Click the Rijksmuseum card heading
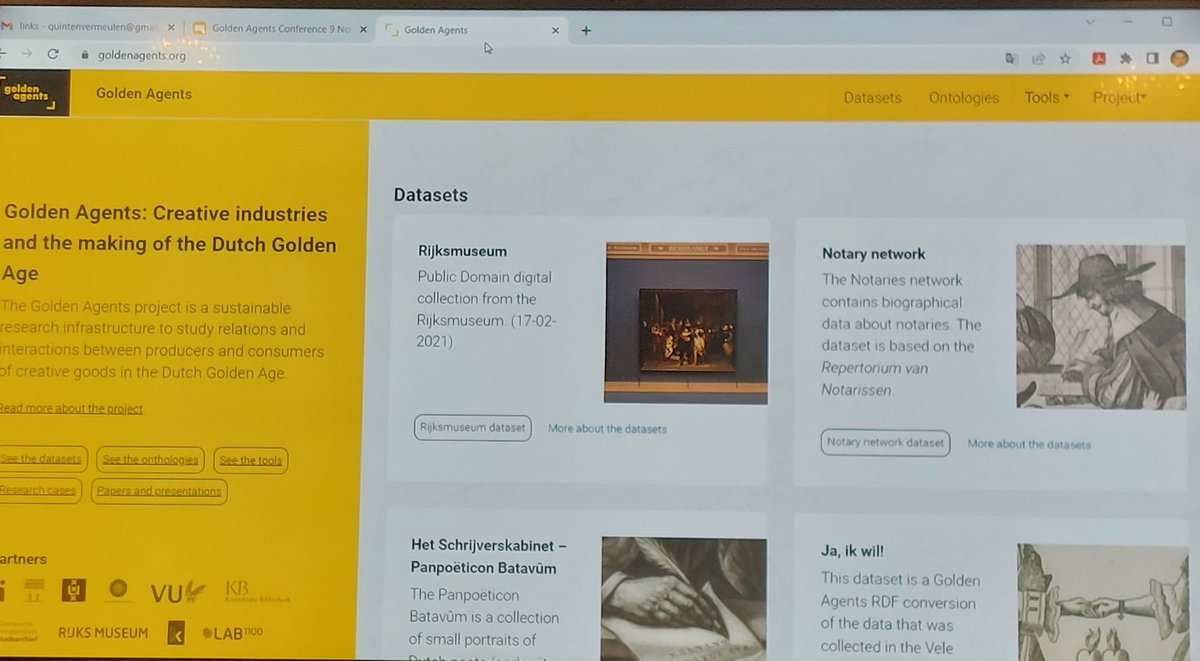The image size is (1200, 661). click(x=462, y=251)
